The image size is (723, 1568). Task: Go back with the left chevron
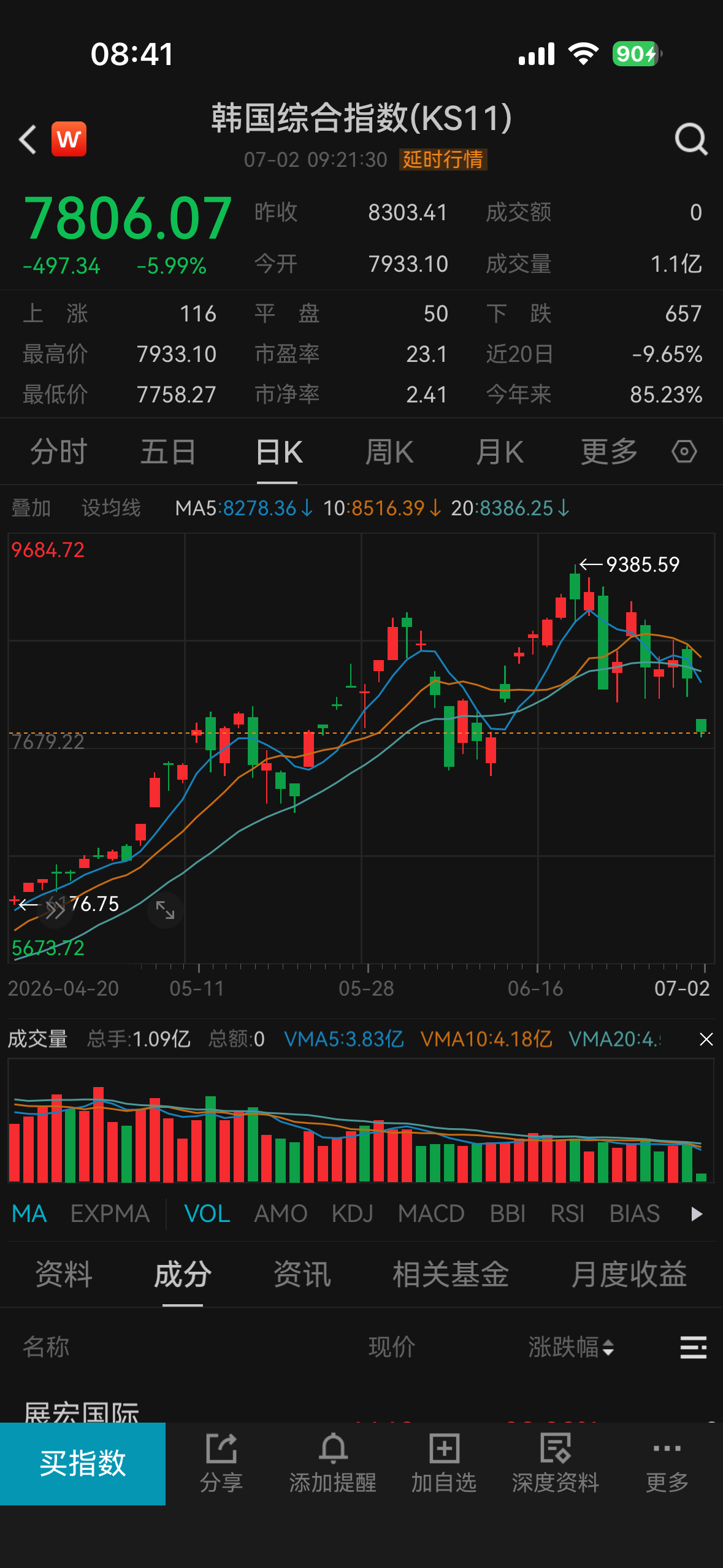tap(28, 139)
